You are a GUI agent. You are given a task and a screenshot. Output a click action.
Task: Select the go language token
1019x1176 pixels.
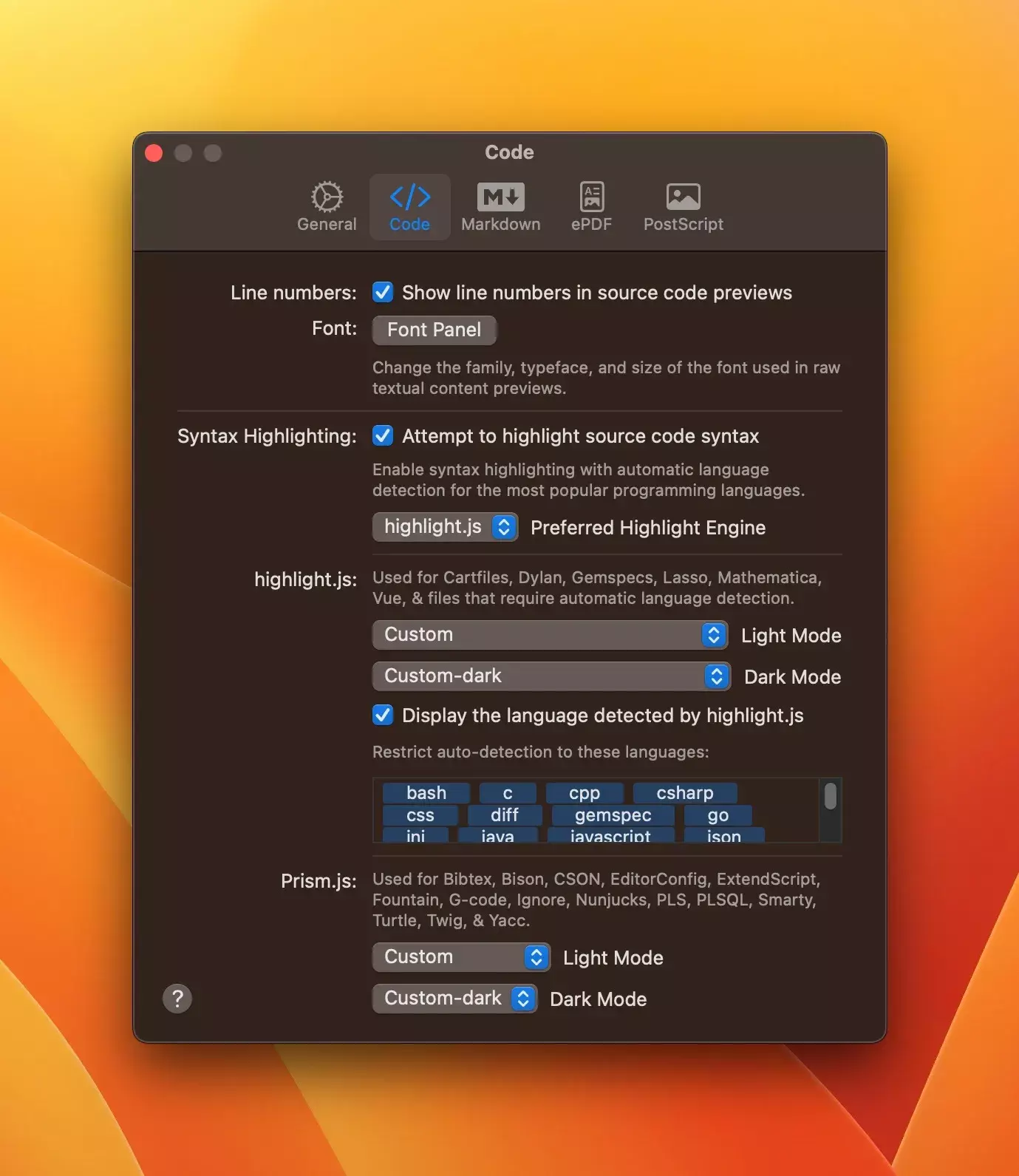718,815
